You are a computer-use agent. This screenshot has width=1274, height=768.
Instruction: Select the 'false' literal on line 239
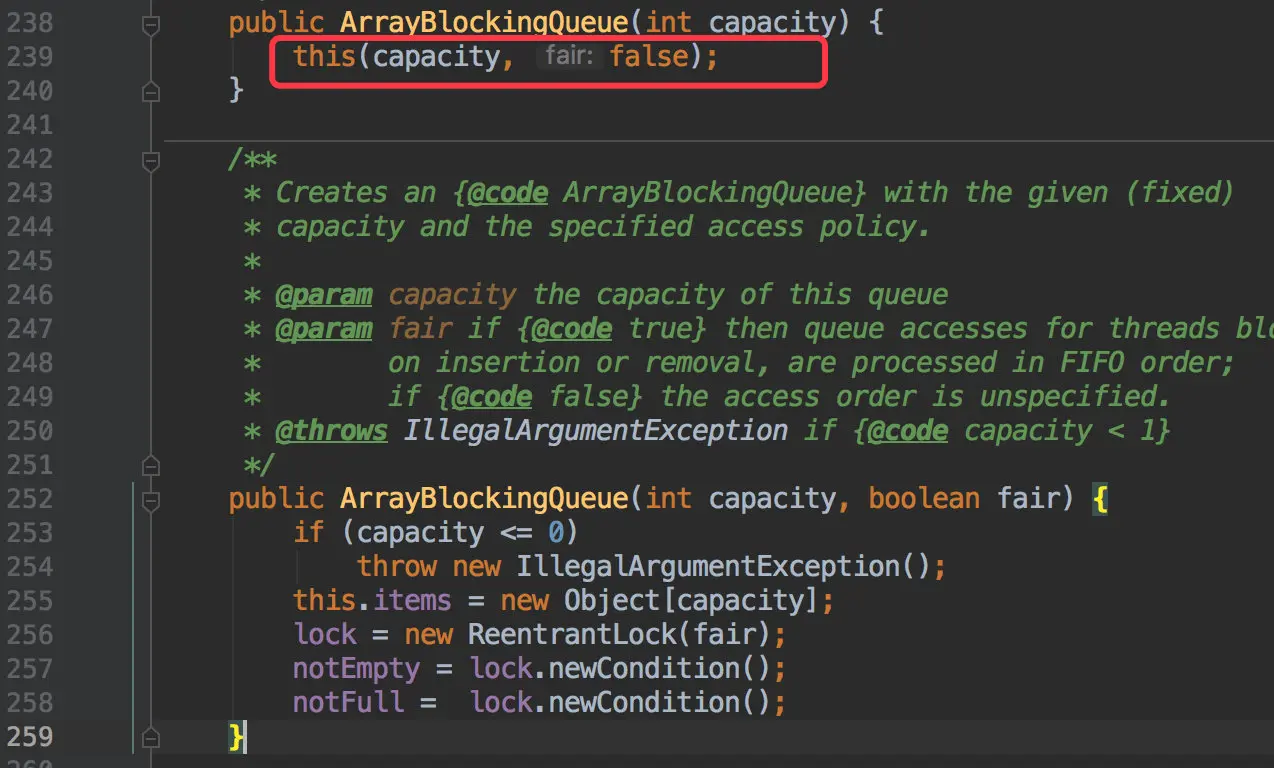tap(649, 57)
